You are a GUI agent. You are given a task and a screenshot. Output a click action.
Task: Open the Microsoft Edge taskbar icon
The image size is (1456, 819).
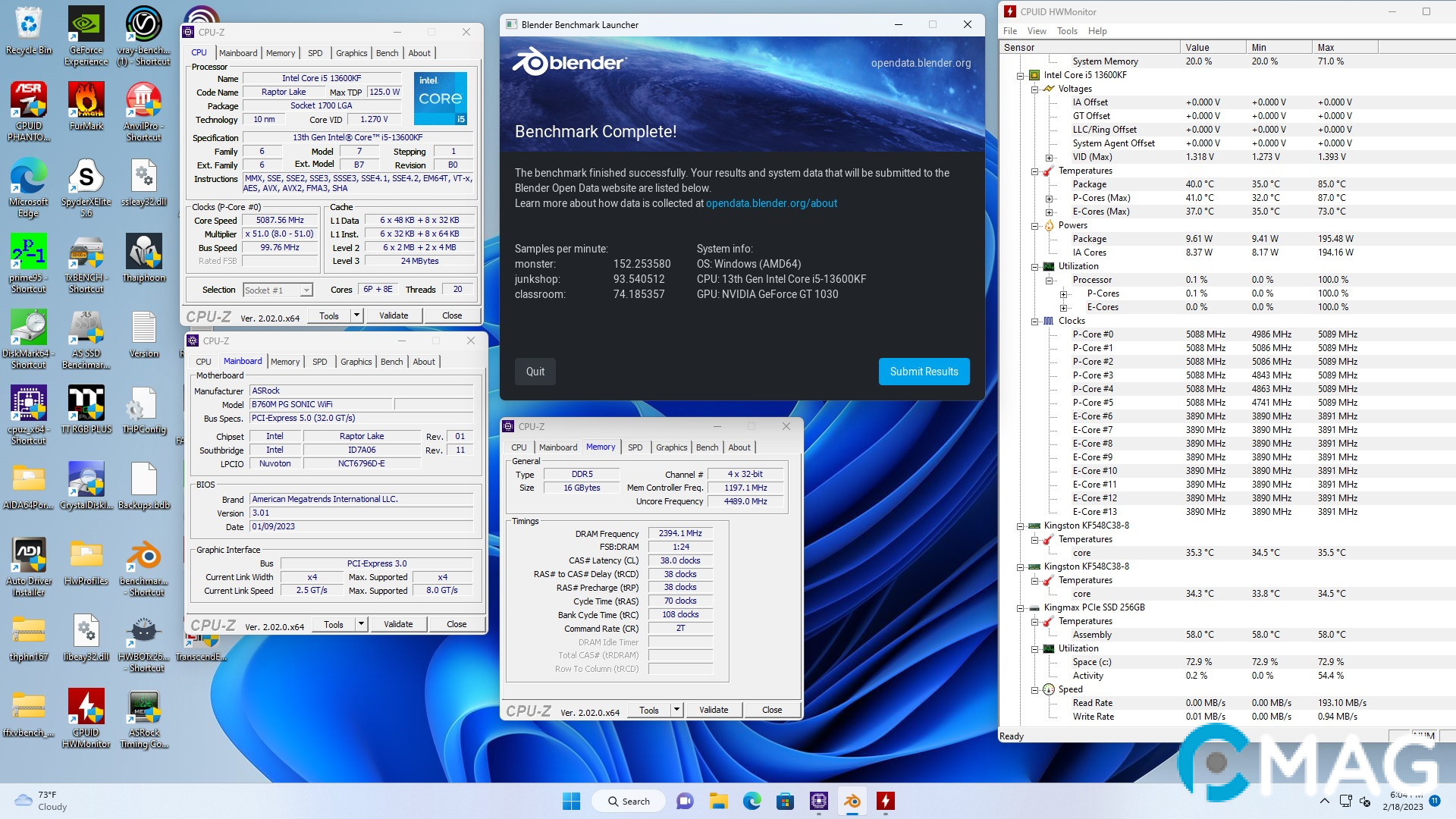pyautogui.click(x=752, y=801)
